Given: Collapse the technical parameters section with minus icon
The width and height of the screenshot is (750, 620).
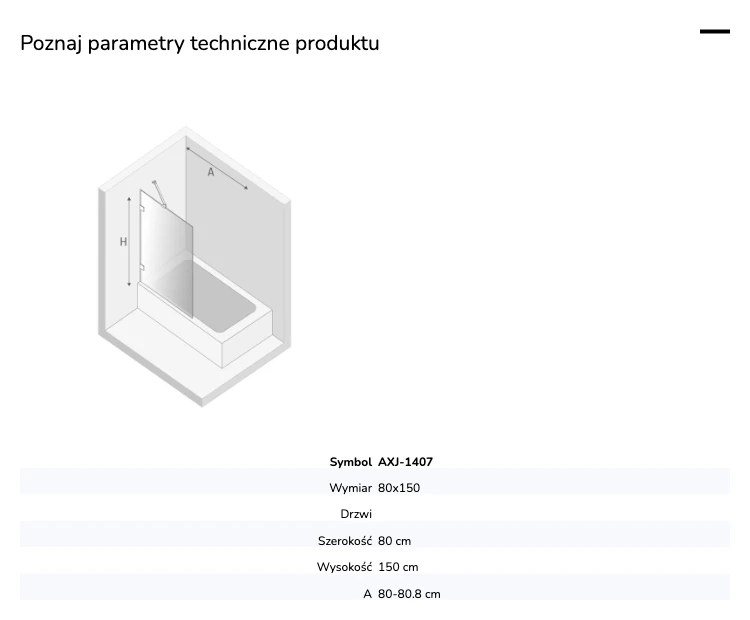Looking at the screenshot, I should (x=715, y=32).
